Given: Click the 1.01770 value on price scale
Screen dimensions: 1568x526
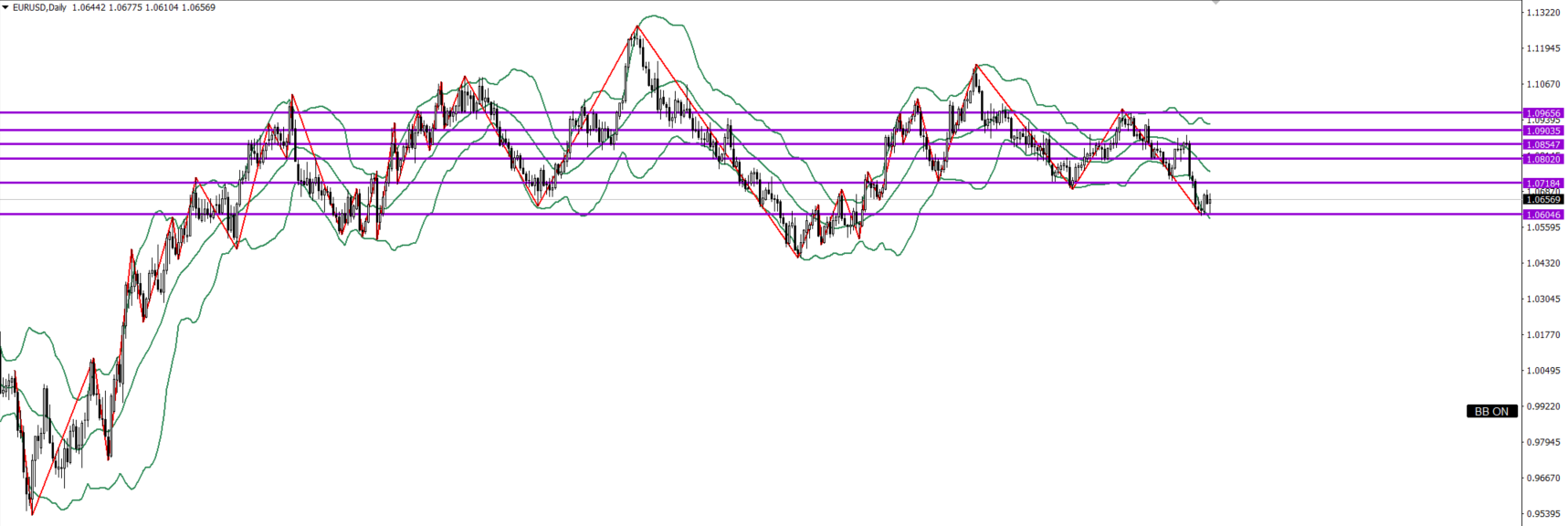Looking at the screenshot, I should (x=1542, y=335).
